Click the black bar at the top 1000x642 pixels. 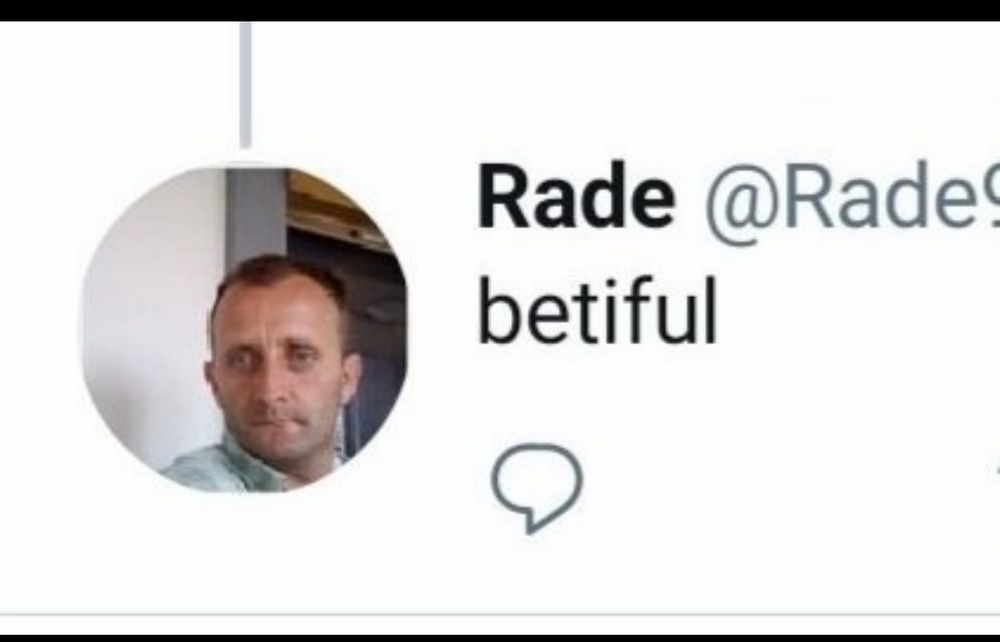(500, 10)
